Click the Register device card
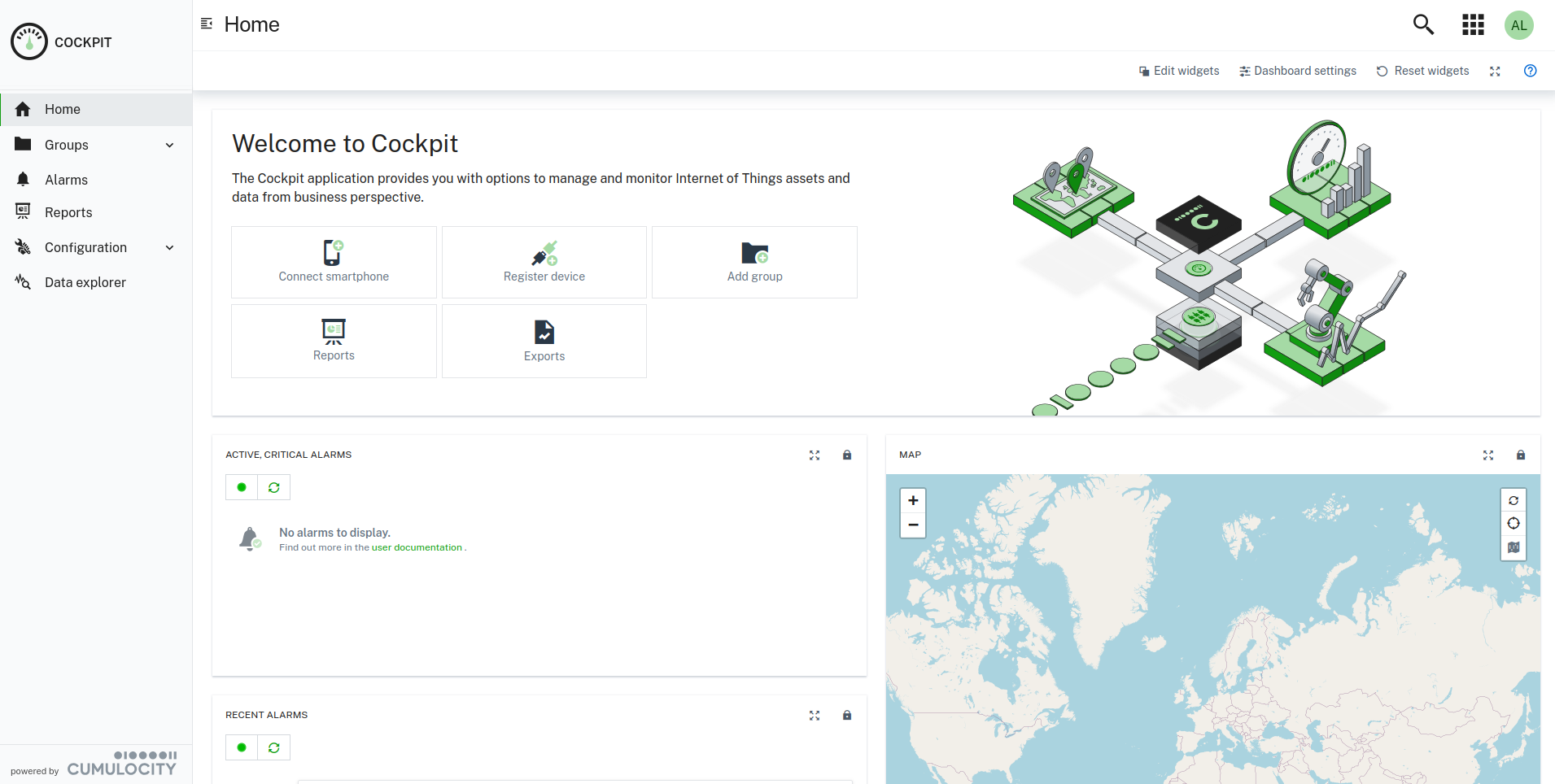 coord(544,262)
